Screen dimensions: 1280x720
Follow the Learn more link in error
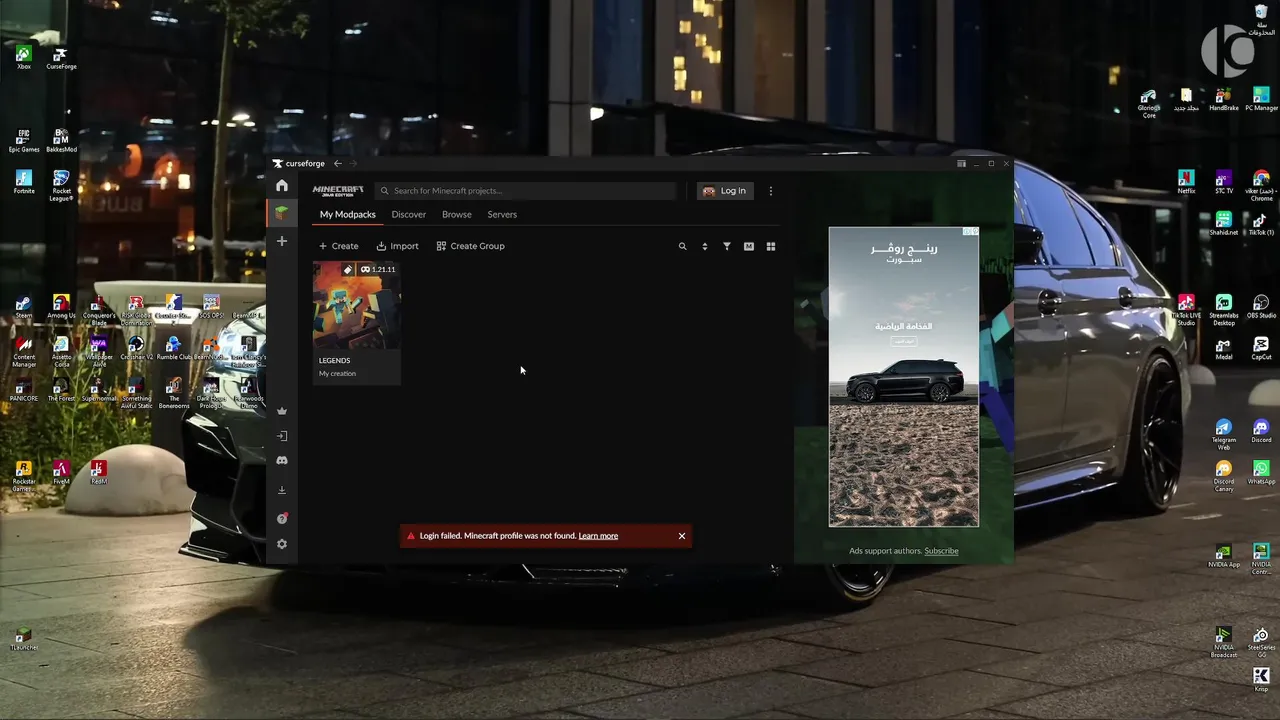[x=598, y=536]
